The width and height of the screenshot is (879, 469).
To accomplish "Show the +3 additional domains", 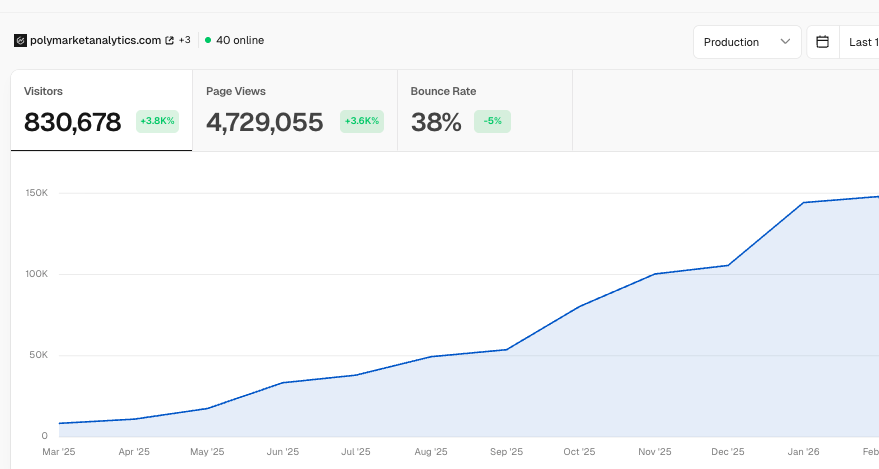I will click(184, 40).
